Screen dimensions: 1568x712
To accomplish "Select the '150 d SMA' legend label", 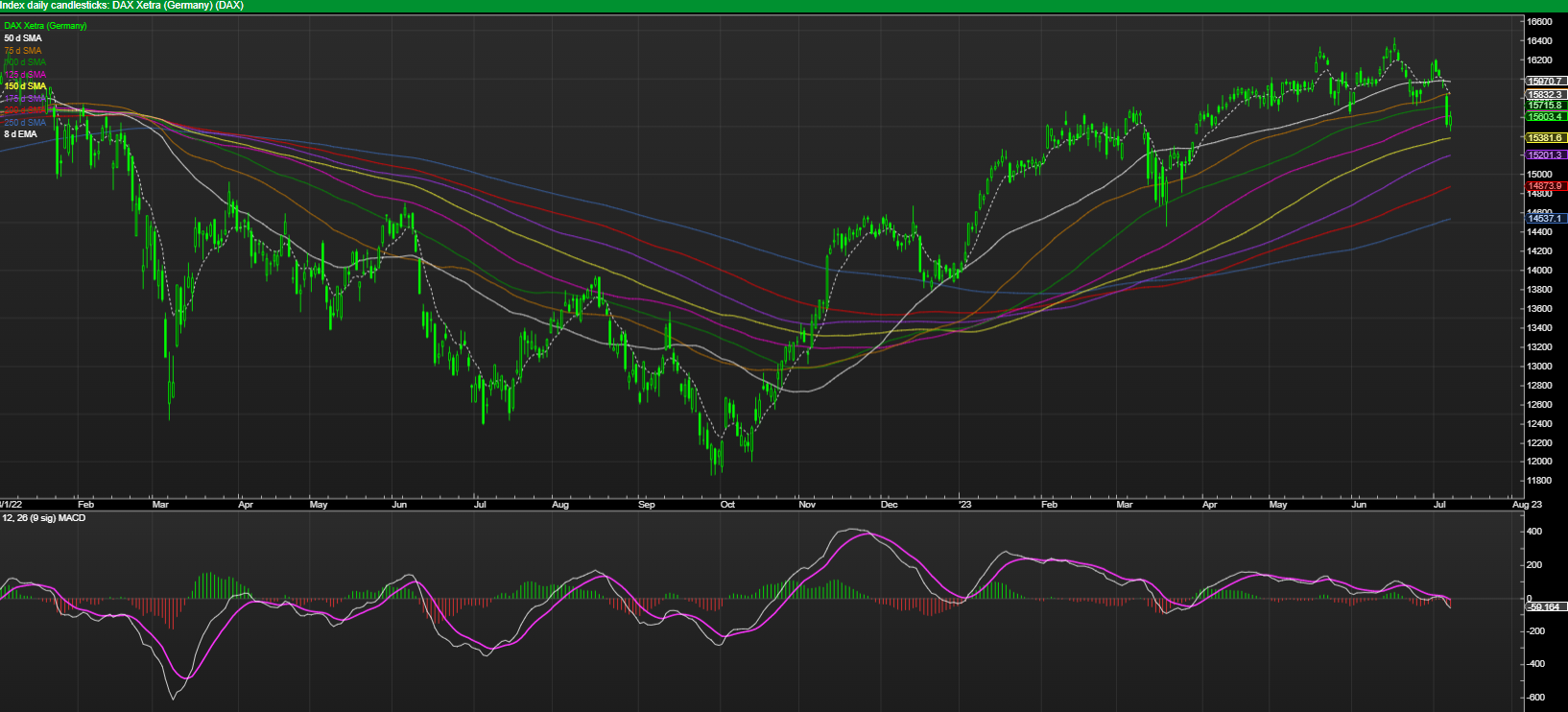I will (25, 86).
